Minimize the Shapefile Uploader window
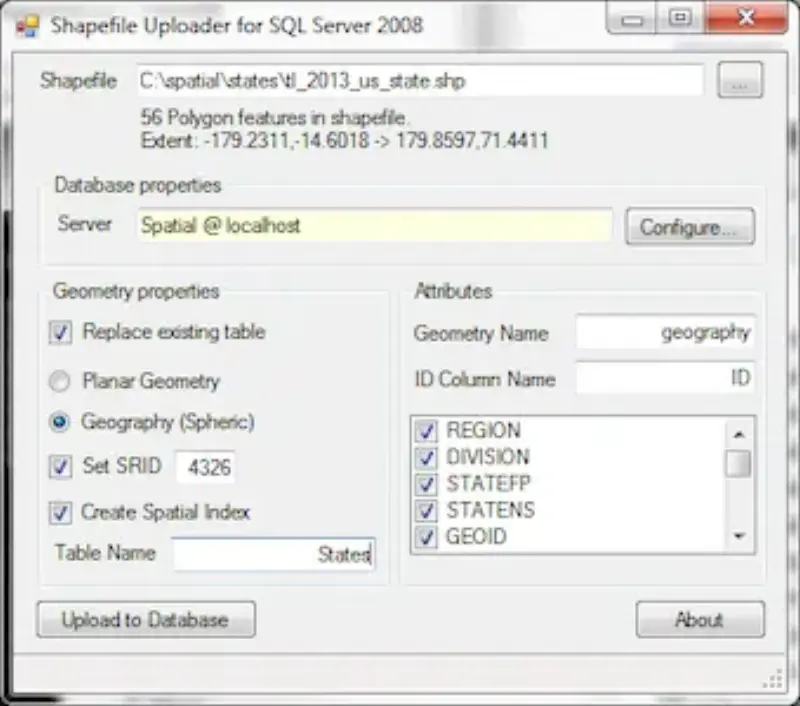This screenshot has height=706, width=800. pyautogui.click(x=632, y=18)
